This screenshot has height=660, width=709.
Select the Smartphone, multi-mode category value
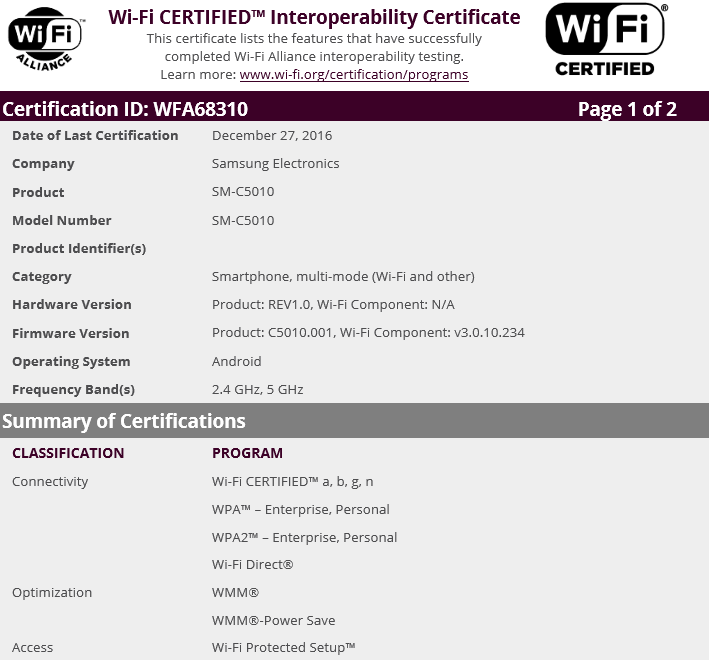[343, 277]
